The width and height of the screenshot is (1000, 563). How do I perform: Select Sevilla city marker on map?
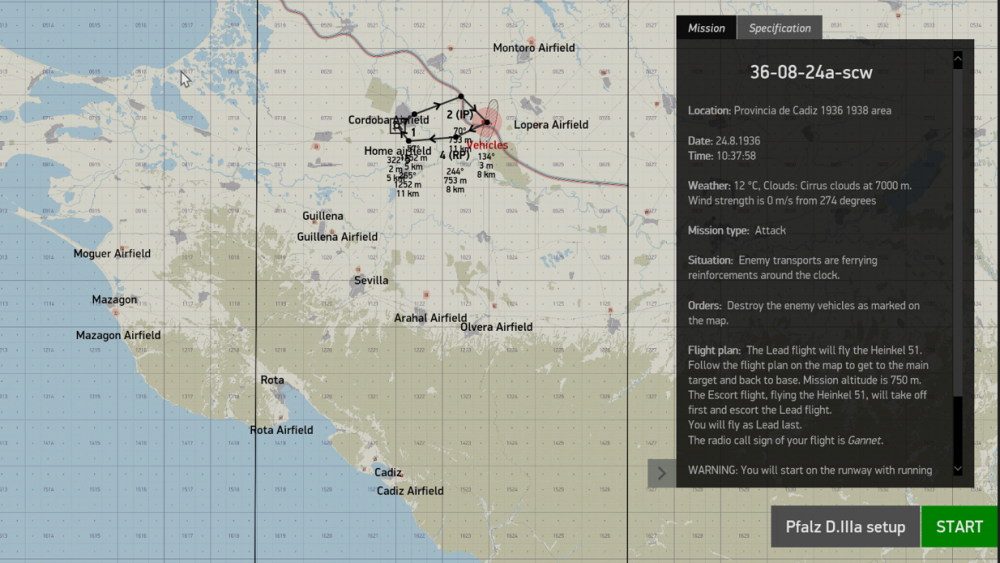click(x=371, y=281)
